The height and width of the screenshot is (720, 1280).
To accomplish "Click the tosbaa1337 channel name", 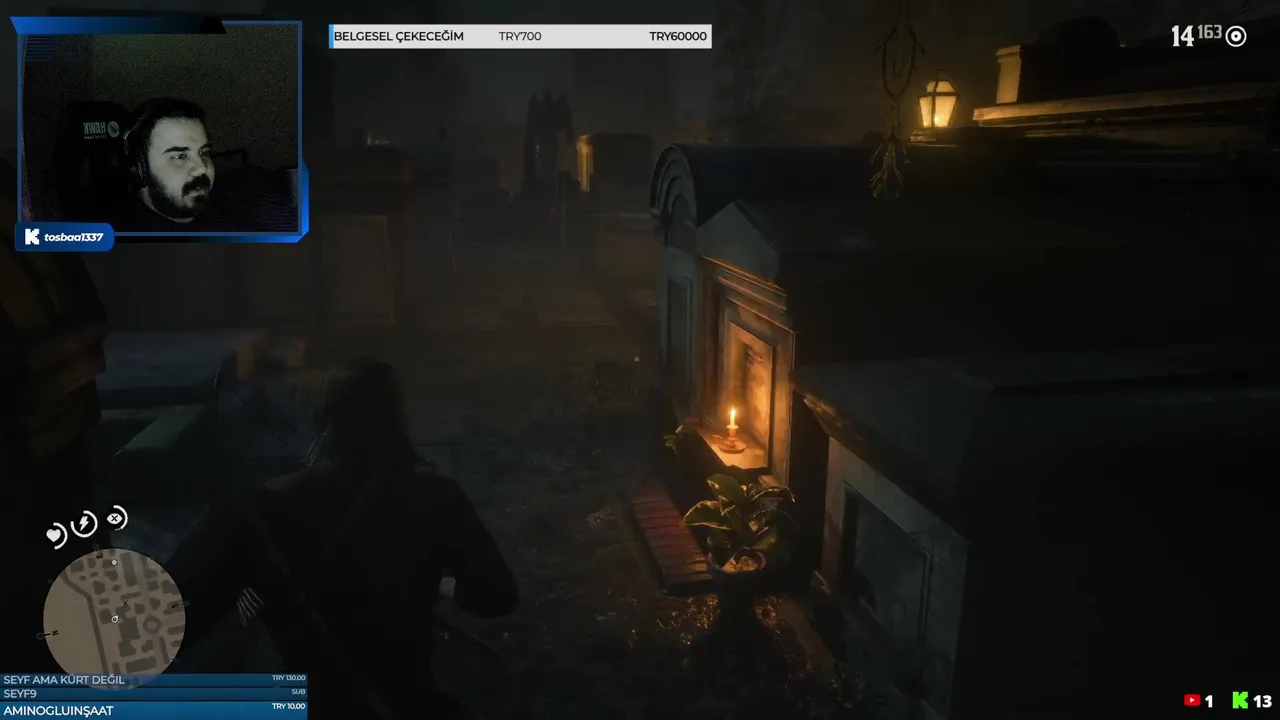I will point(74,237).
